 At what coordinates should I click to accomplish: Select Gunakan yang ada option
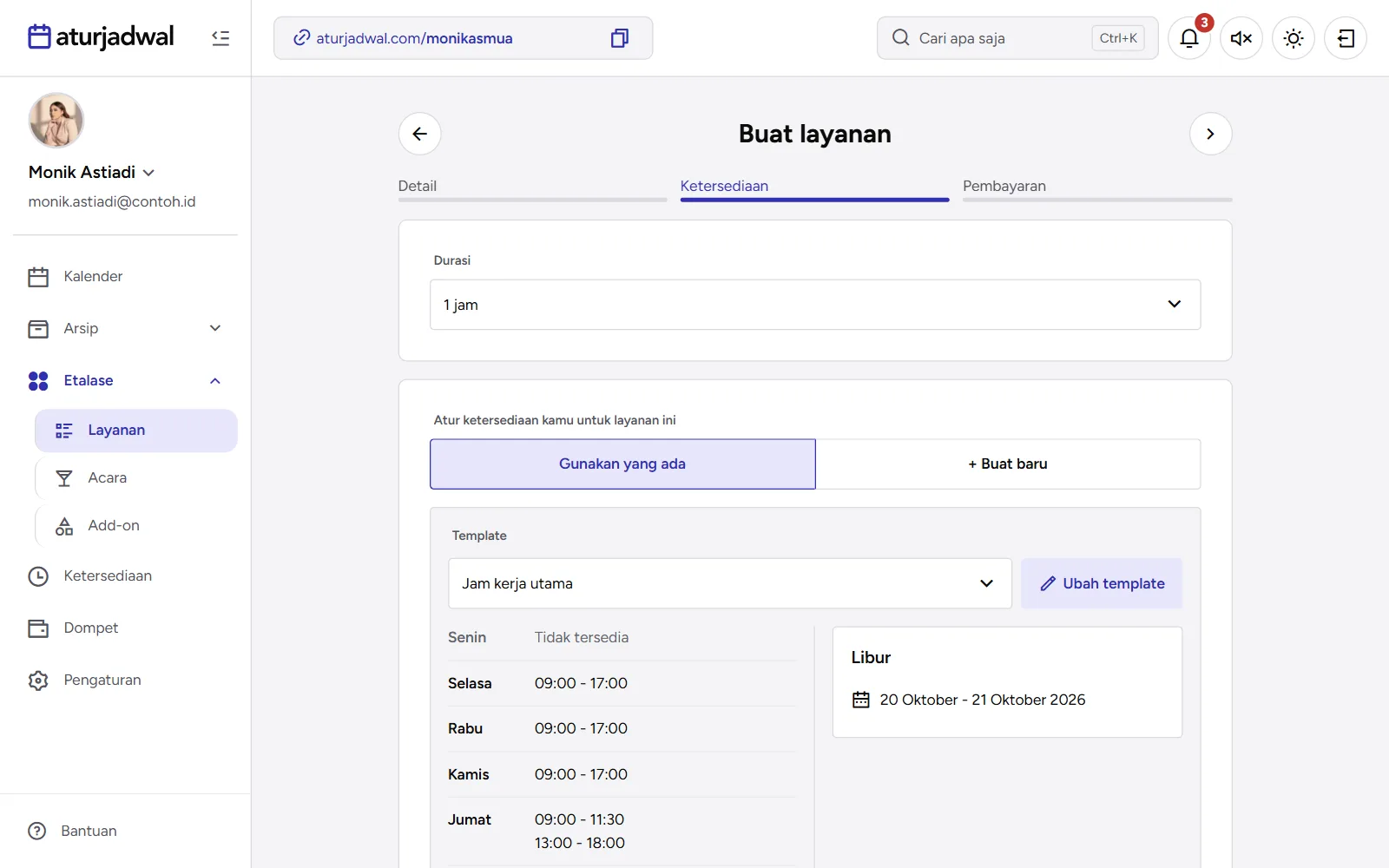(x=622, y=464)
